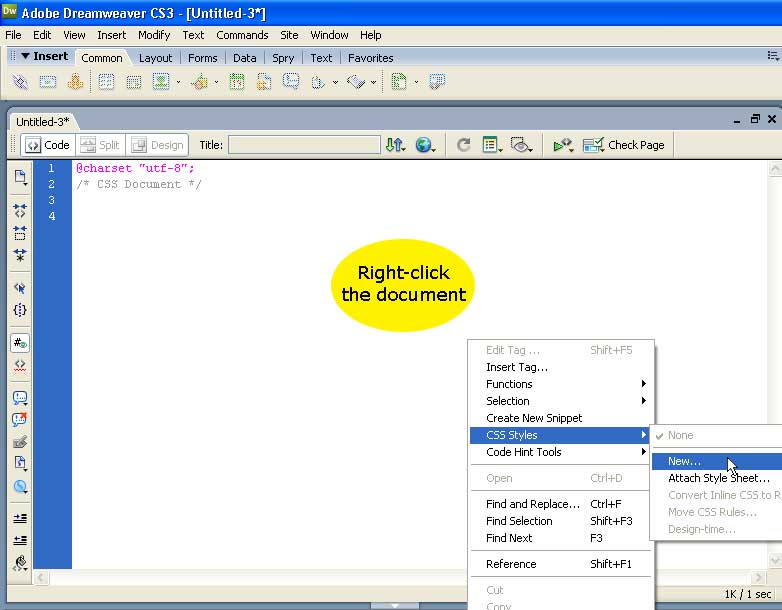Click the Templates icon in Insert bar

click(399, 81)
